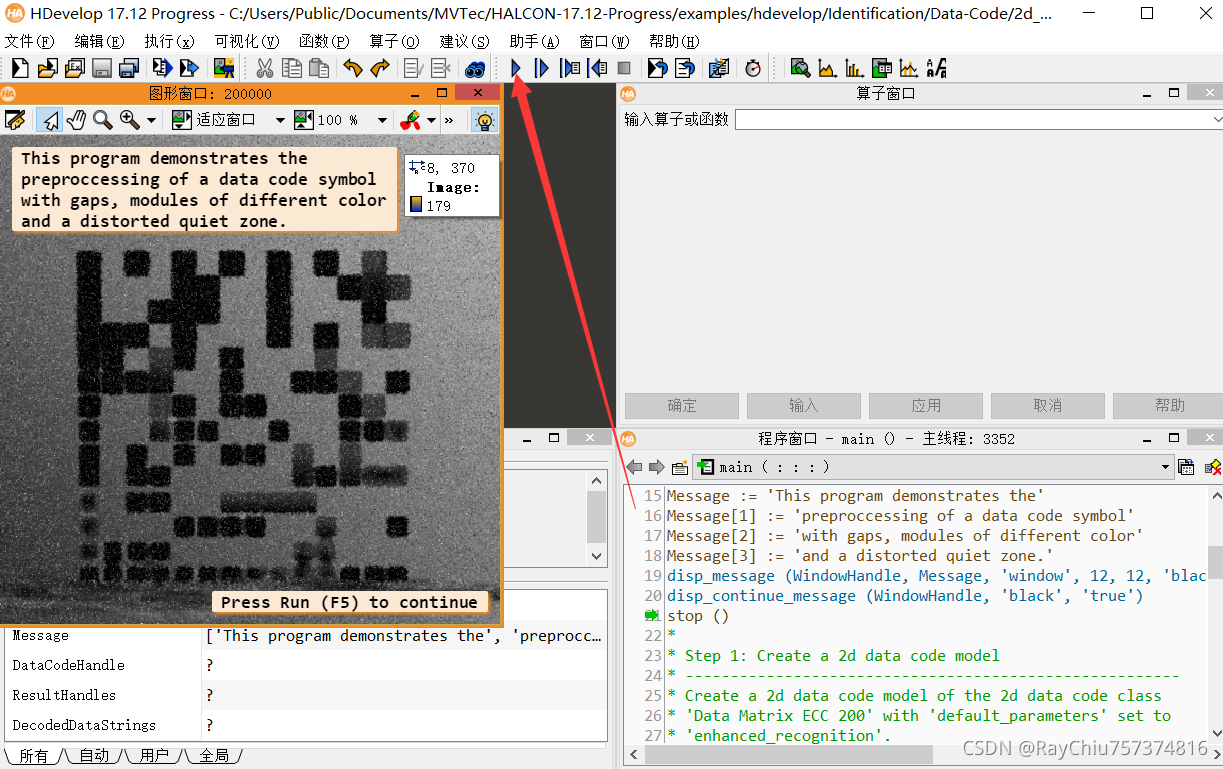
Task: Open the 适应窗口 window size dropdown
Action: click(x=280, y=120)
